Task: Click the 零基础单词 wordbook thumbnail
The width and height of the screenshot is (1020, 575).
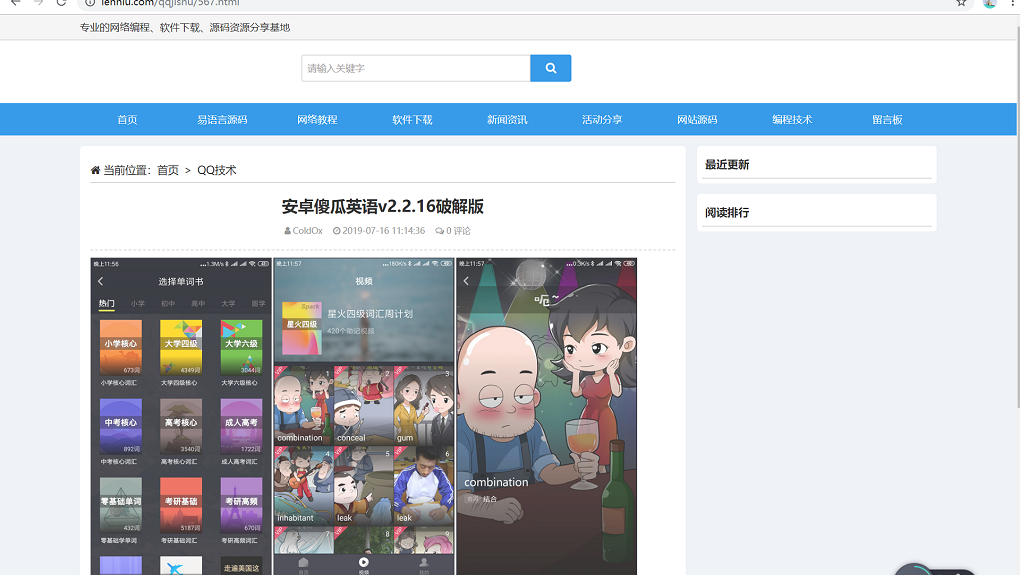Action: click(120, 505)
